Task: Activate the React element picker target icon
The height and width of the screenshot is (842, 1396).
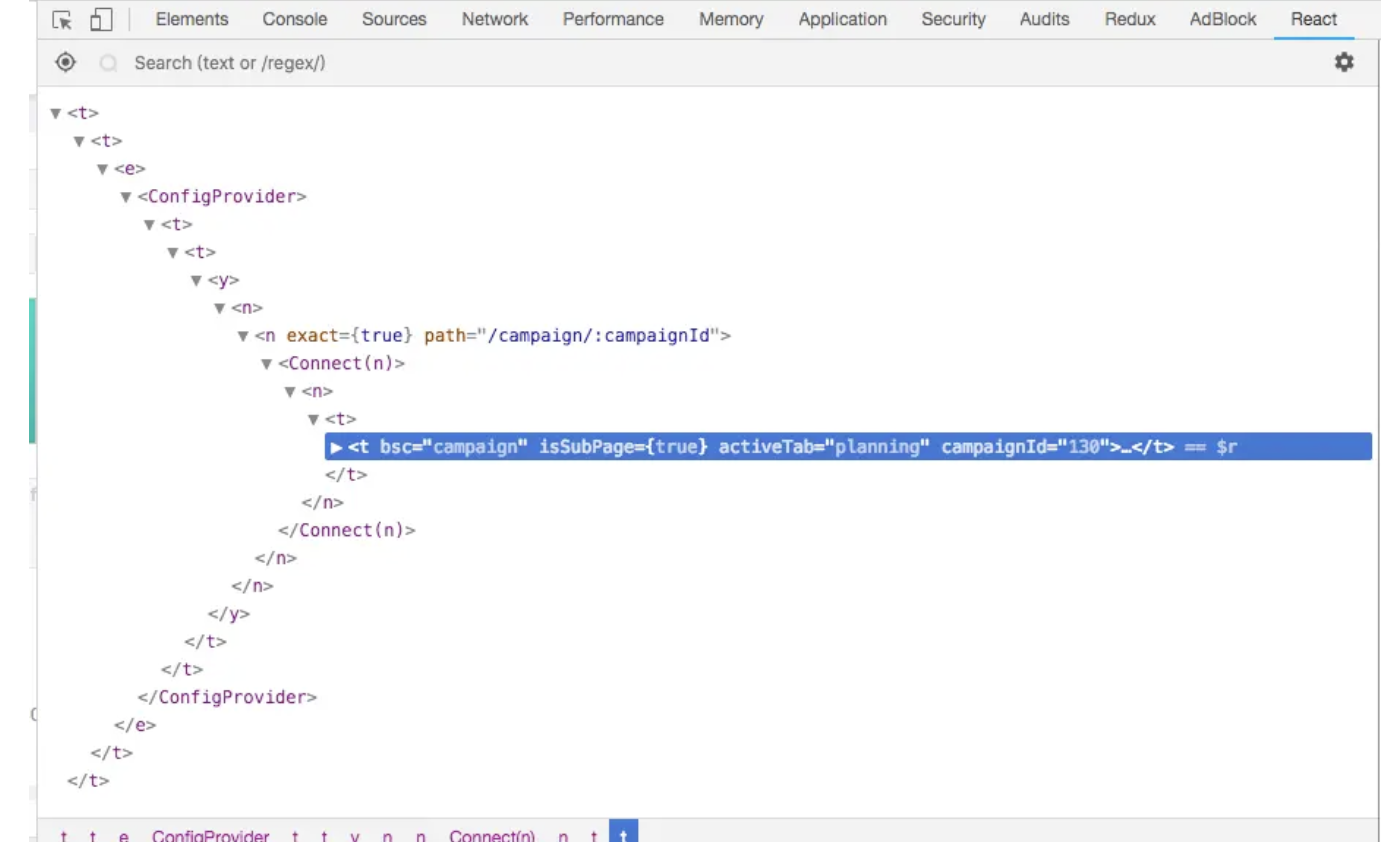Action: (x=64, y=62)
